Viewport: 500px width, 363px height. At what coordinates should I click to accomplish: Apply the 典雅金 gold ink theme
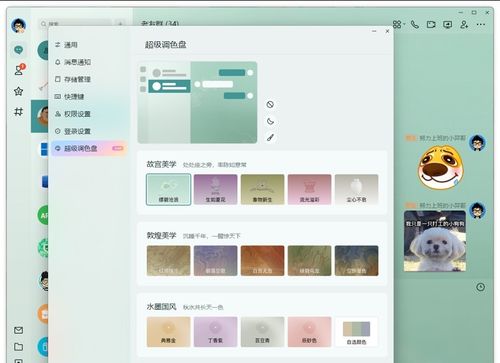tap(169, 332)
